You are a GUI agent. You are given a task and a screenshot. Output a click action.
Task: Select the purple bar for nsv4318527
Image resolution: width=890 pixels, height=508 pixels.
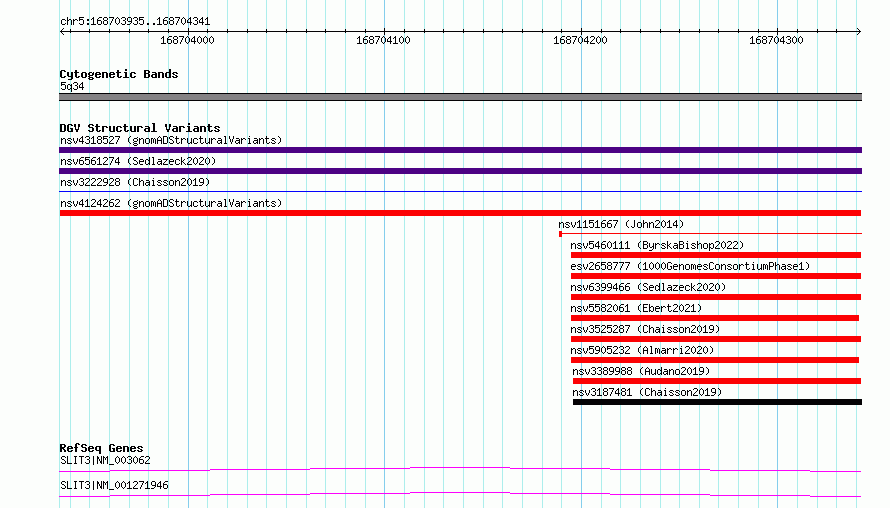(460, 150)
